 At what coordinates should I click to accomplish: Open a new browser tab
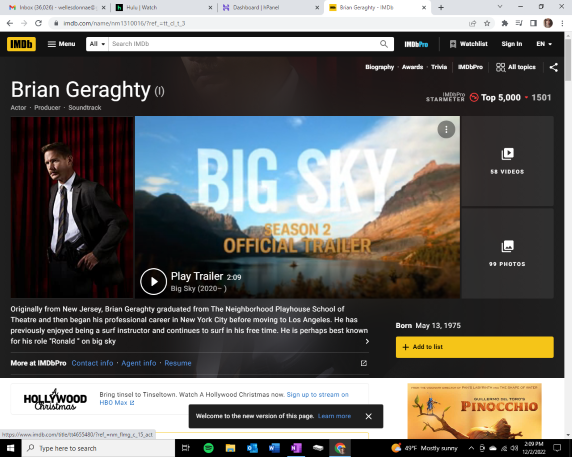441,7
